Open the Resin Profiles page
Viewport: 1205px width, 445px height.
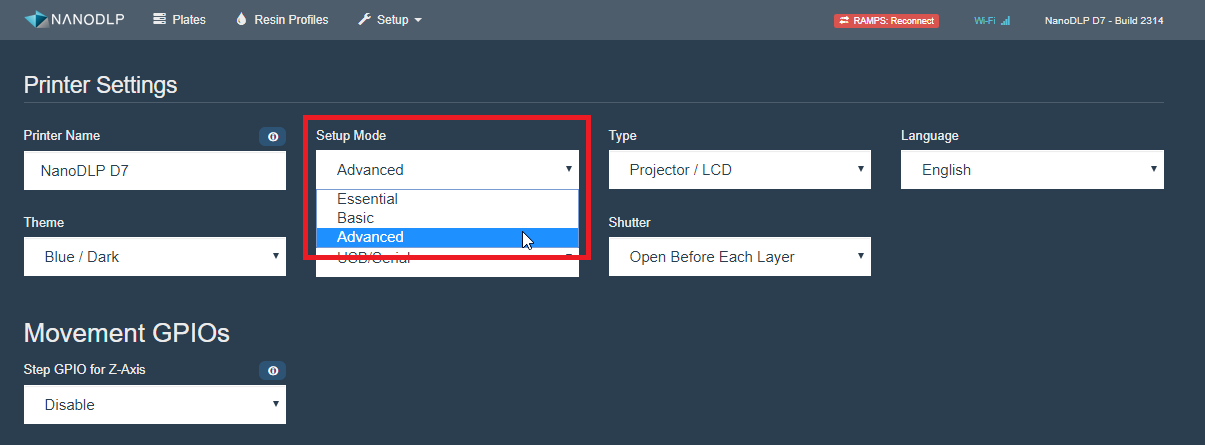[282, 20]
